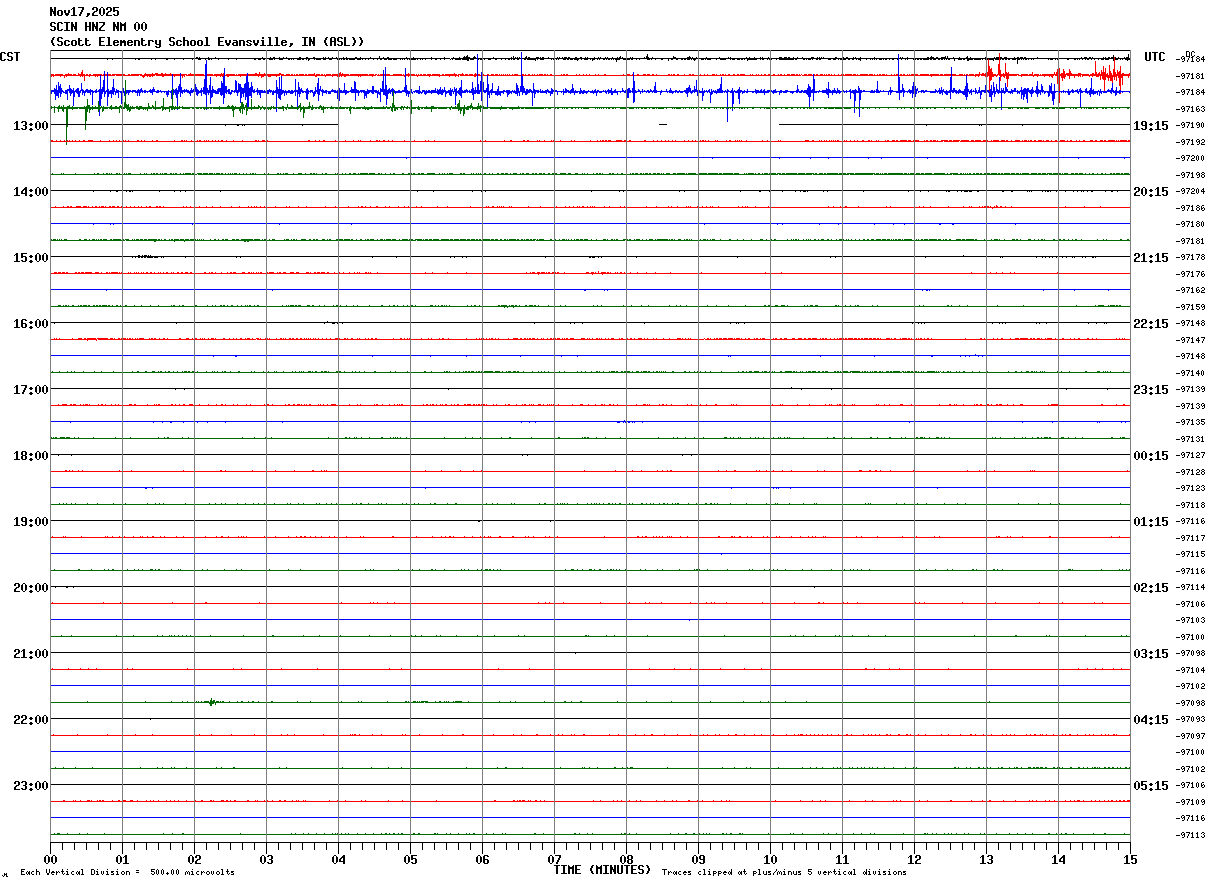
Task: Select the 16:00 CST hour label
Action: pyautogui.click(x=31, y=324)
